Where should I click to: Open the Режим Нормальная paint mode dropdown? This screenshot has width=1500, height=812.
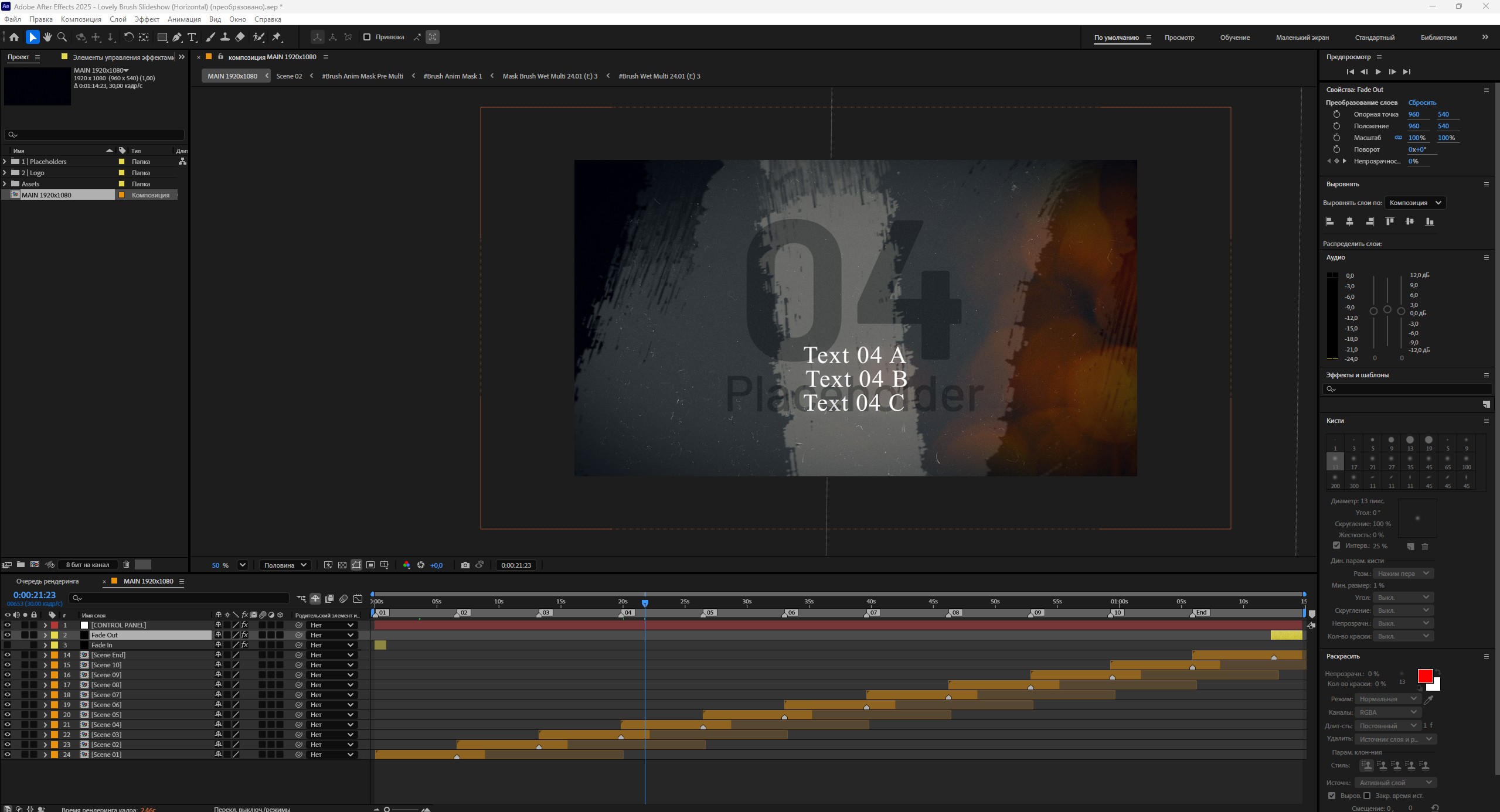(1387, 699)
